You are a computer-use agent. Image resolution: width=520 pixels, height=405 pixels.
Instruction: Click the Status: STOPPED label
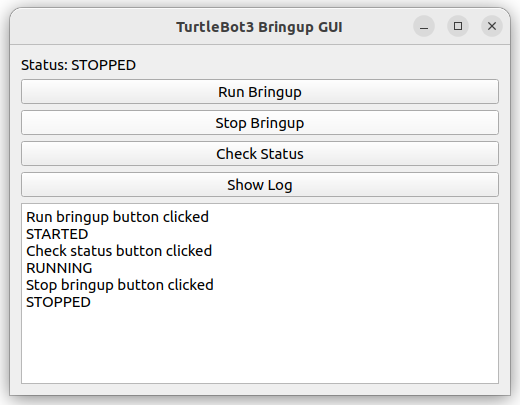(x=78, y=65)
